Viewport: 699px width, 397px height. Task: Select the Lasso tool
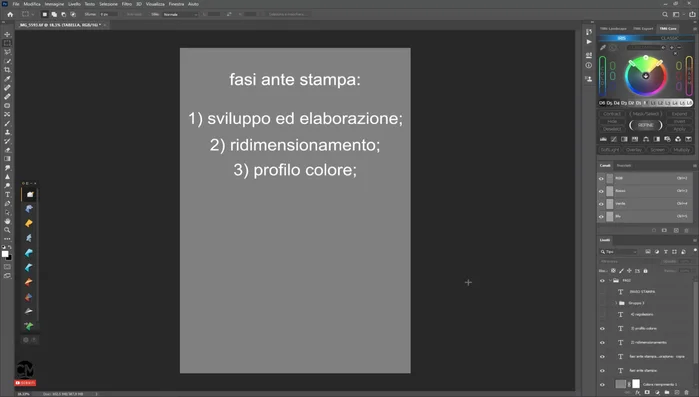click(x=7, y=52)
